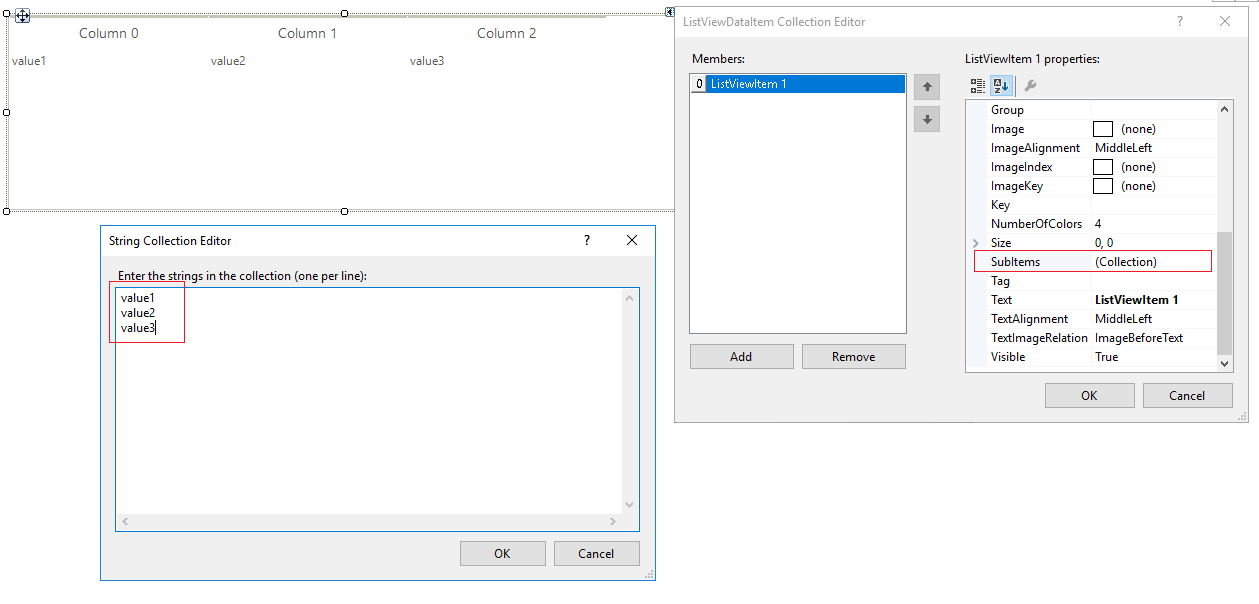Remove the selected ListViewItem
The image size is (1259, 604).
coord(853,356)
